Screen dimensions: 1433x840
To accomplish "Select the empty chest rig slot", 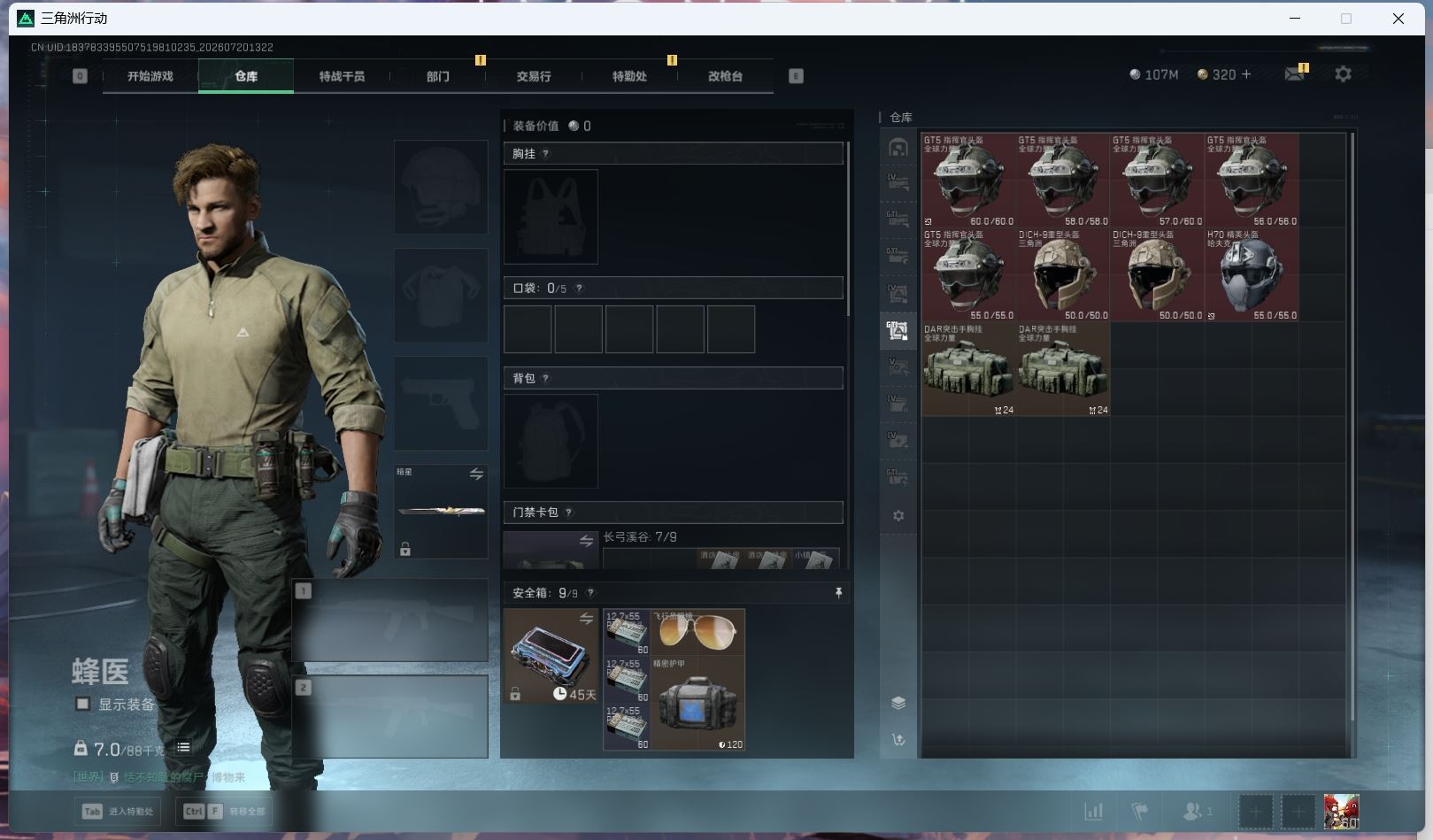I will [x=551, y=217].
